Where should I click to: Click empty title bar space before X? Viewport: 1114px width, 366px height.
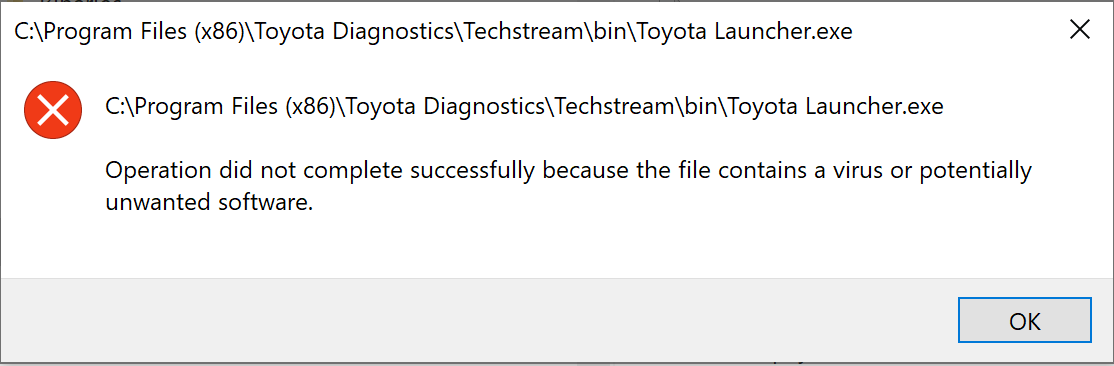(x=952, y=30)
